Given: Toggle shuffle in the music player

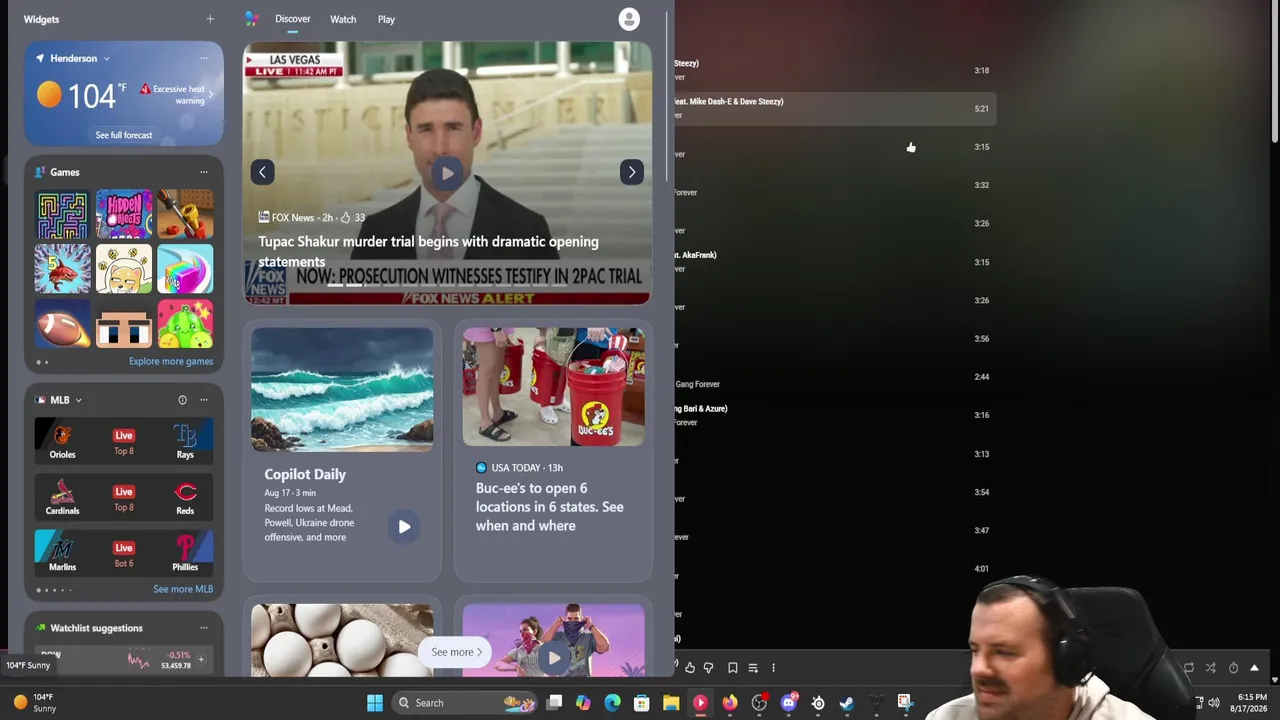Looking at the screenshot, I should (x=1210, y=668).
